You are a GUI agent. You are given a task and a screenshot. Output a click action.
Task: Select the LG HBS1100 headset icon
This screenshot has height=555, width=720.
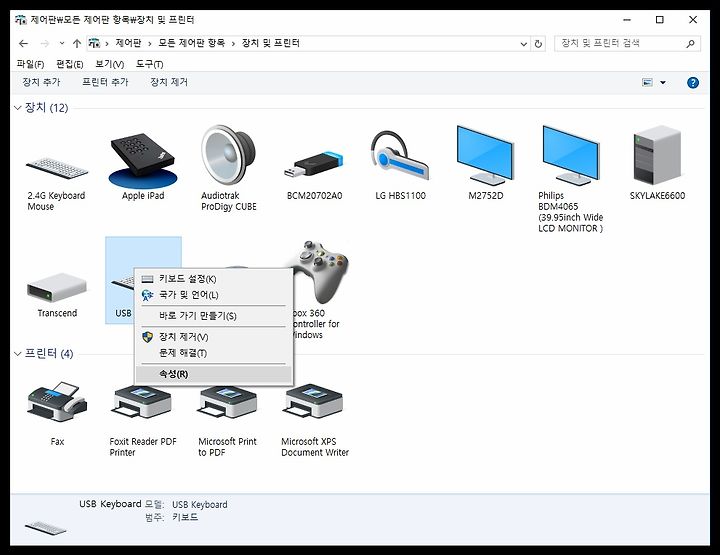[x=400, y=156]
